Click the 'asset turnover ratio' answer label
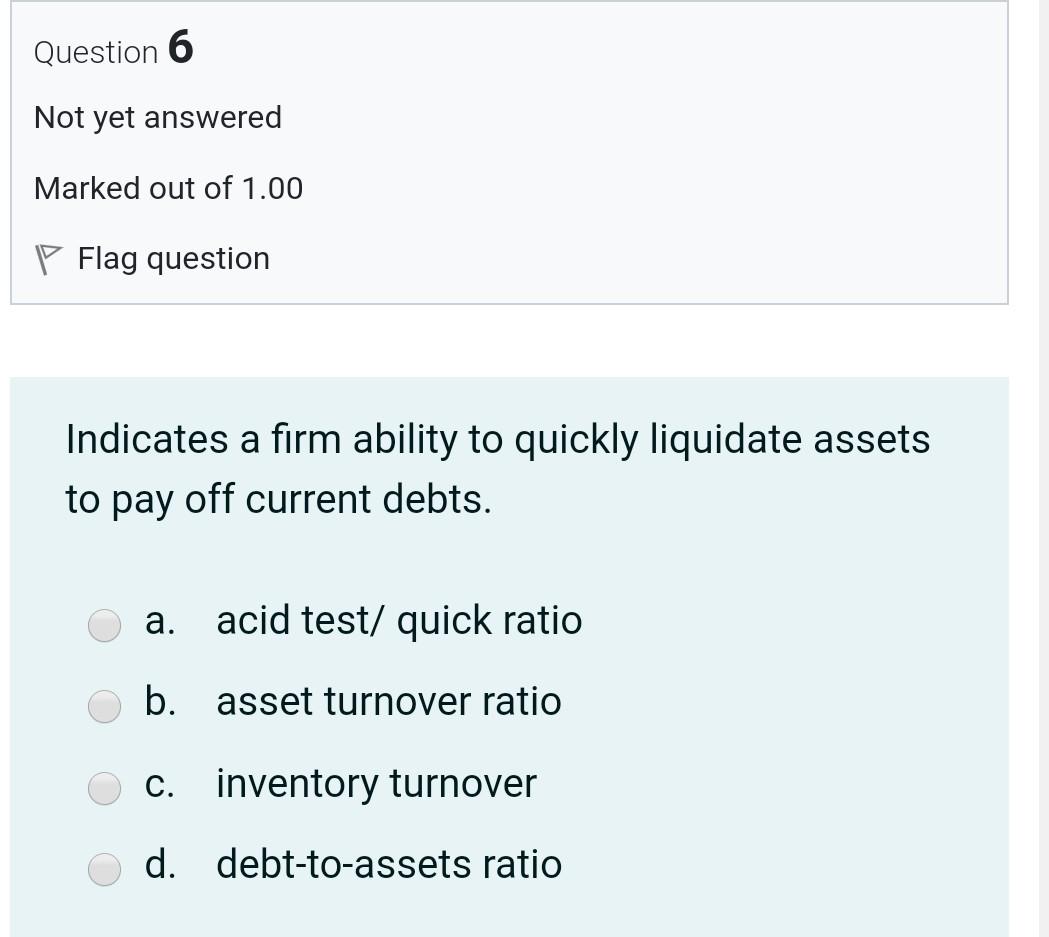Image resolution: width=1049 pixels, height=937 pixels. pos(388,702)
